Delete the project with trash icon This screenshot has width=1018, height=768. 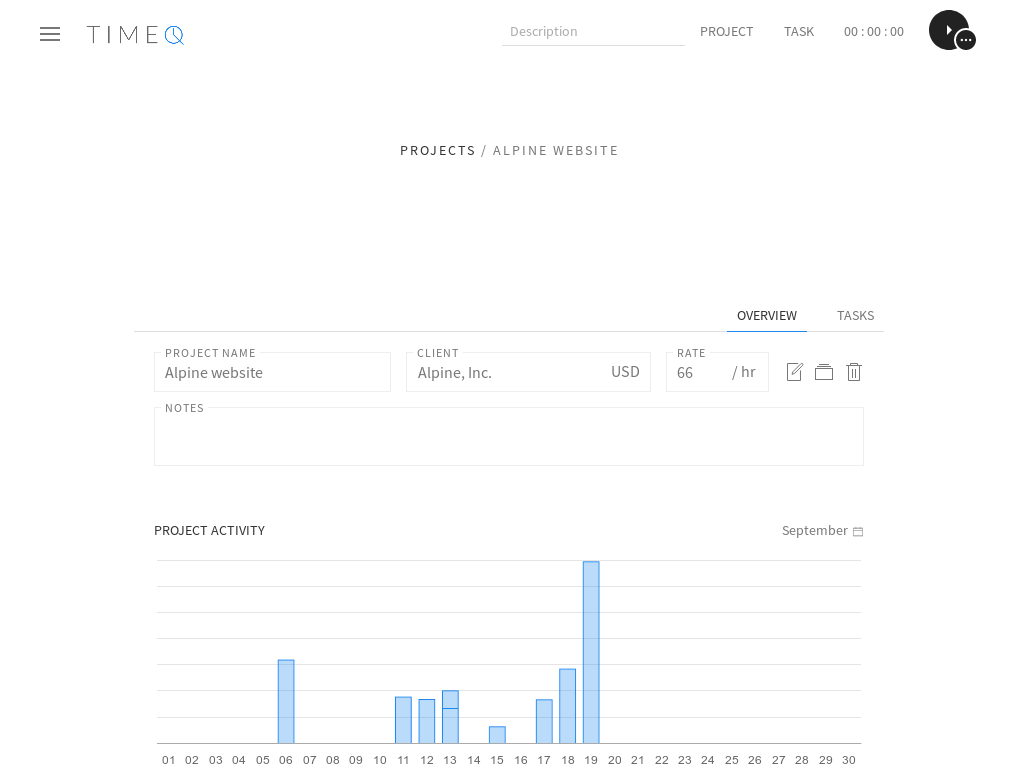(x=854, y=372)
